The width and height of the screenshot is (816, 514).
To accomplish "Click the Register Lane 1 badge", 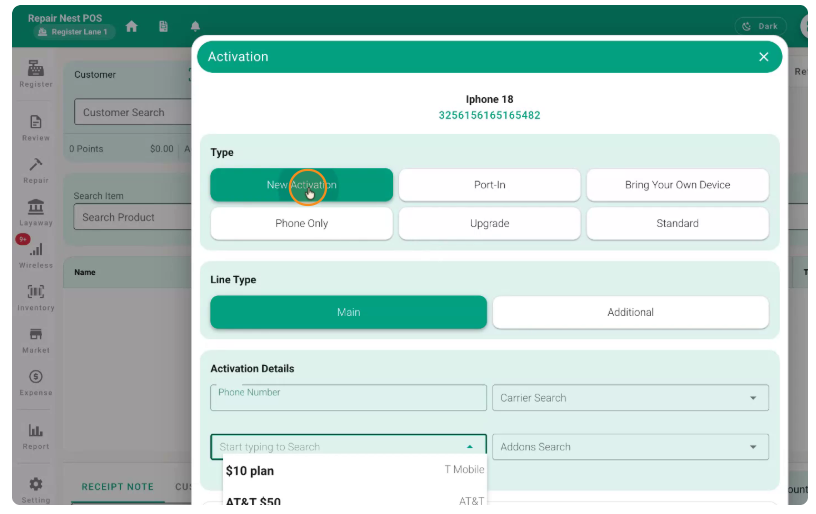I will click(74, 32).
